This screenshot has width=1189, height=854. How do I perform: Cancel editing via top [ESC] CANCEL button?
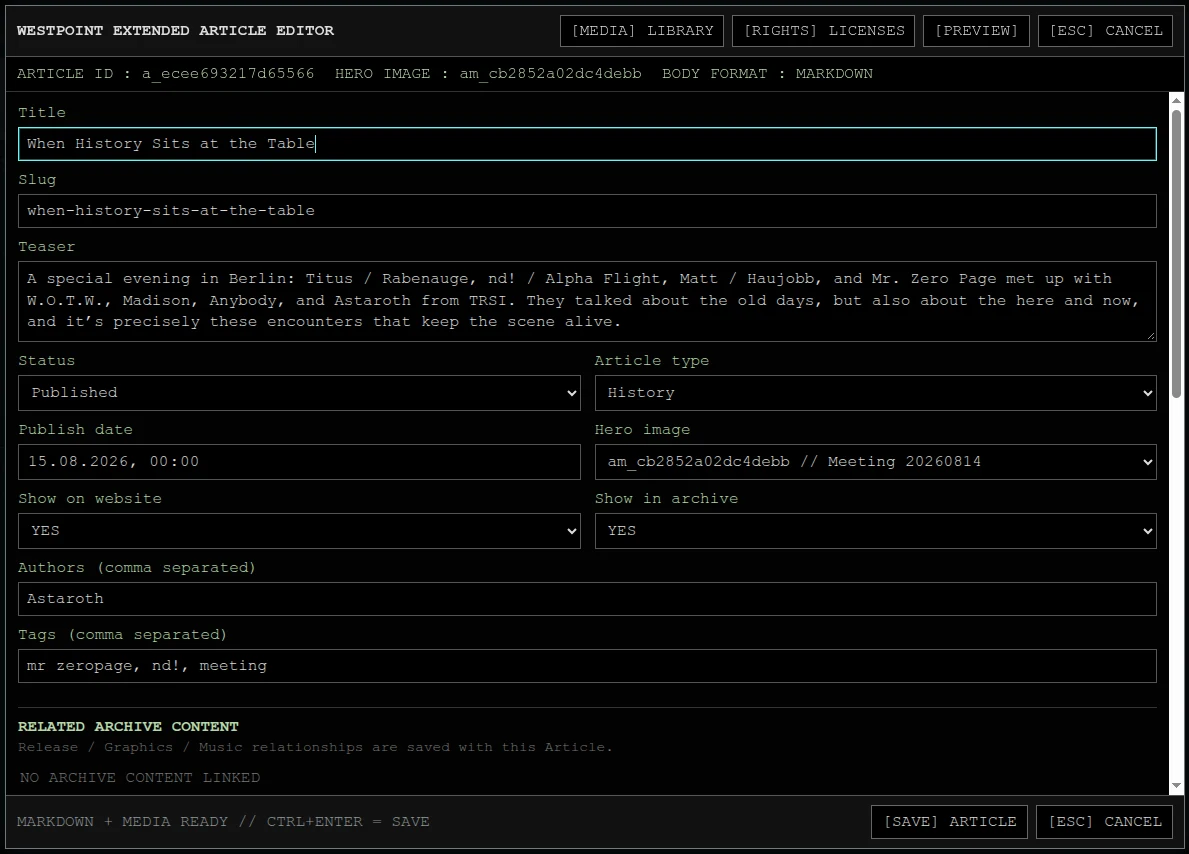pos(1105,31)
